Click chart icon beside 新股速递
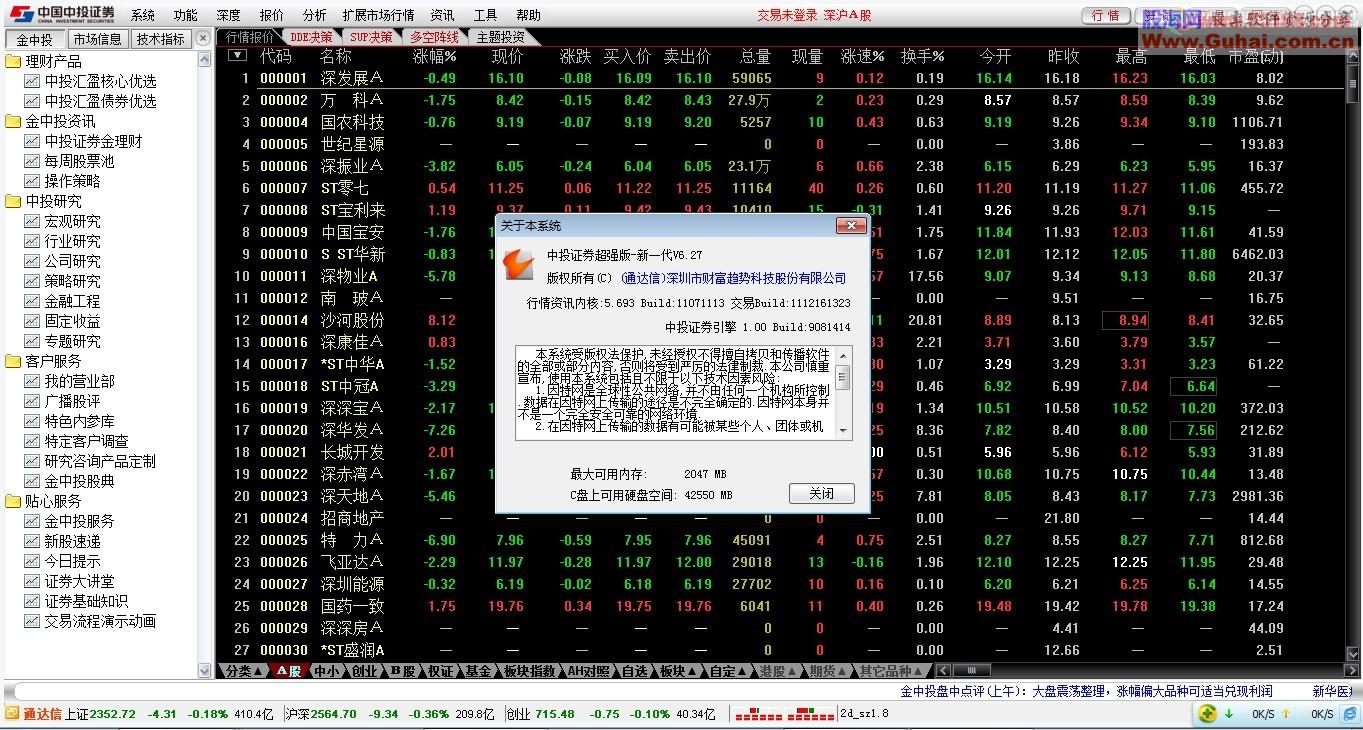1363x730 pixels. coord(32,542)
